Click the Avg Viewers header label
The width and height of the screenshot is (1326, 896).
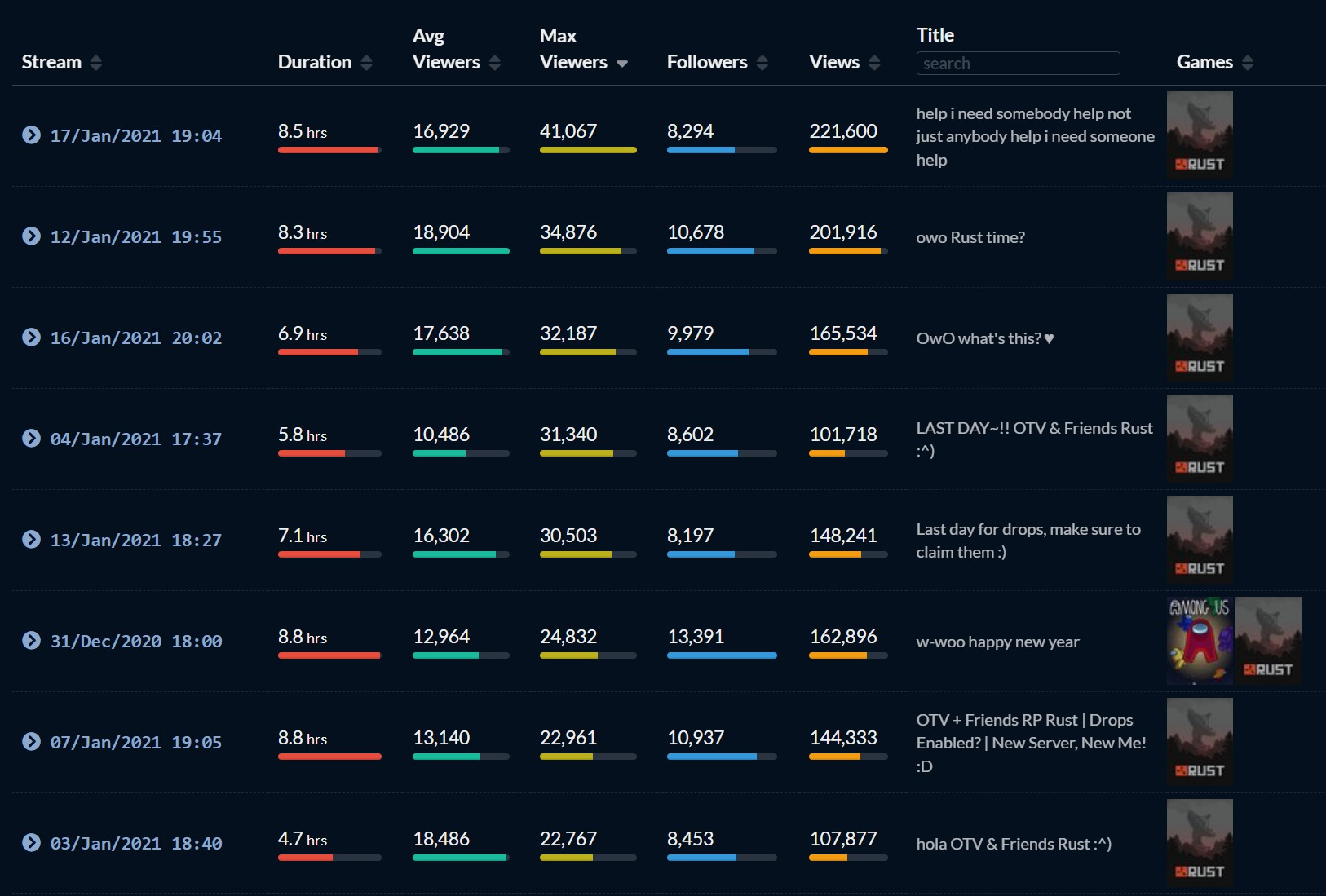point(446,49)
